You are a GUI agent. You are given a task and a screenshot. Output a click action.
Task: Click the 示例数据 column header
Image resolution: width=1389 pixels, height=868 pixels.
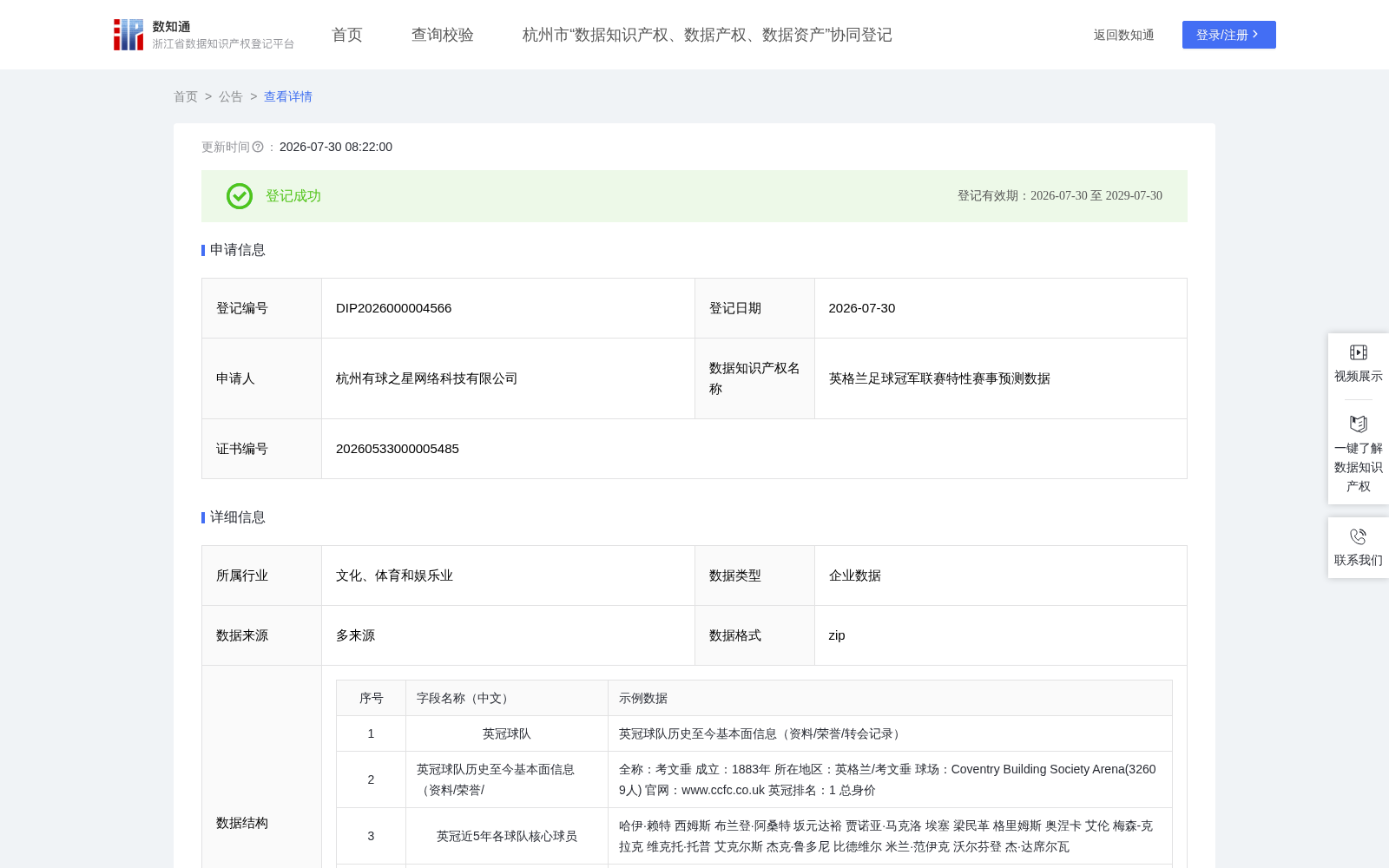[x=890, y=699]
